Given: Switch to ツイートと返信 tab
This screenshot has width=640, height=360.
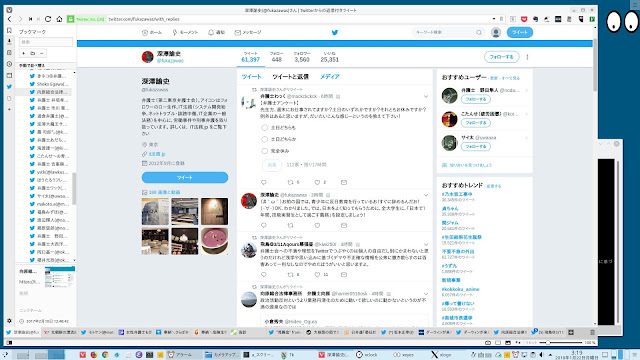Looking at the screenshot, I should click(x=290, y=77).
